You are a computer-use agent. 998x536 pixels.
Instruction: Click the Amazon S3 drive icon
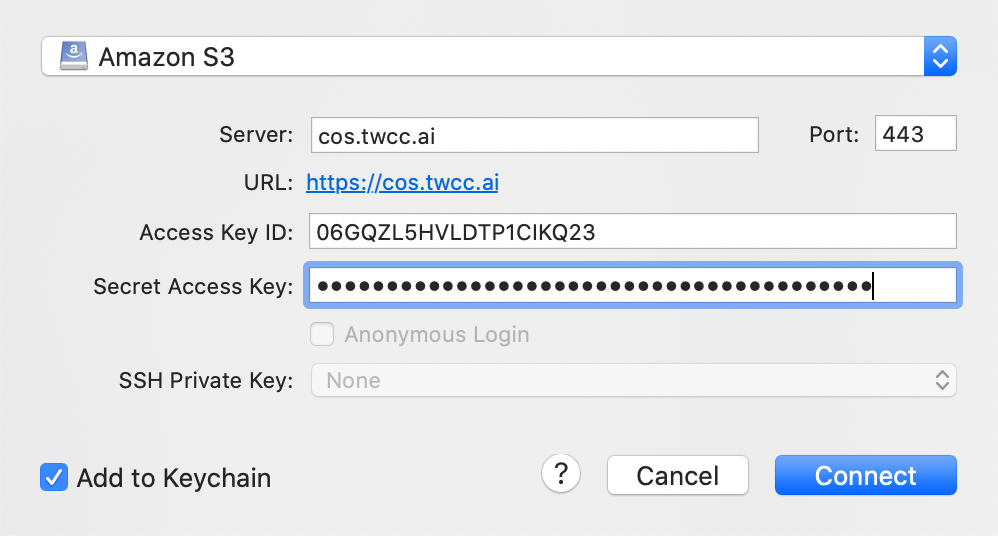click(x=74, y=57)
